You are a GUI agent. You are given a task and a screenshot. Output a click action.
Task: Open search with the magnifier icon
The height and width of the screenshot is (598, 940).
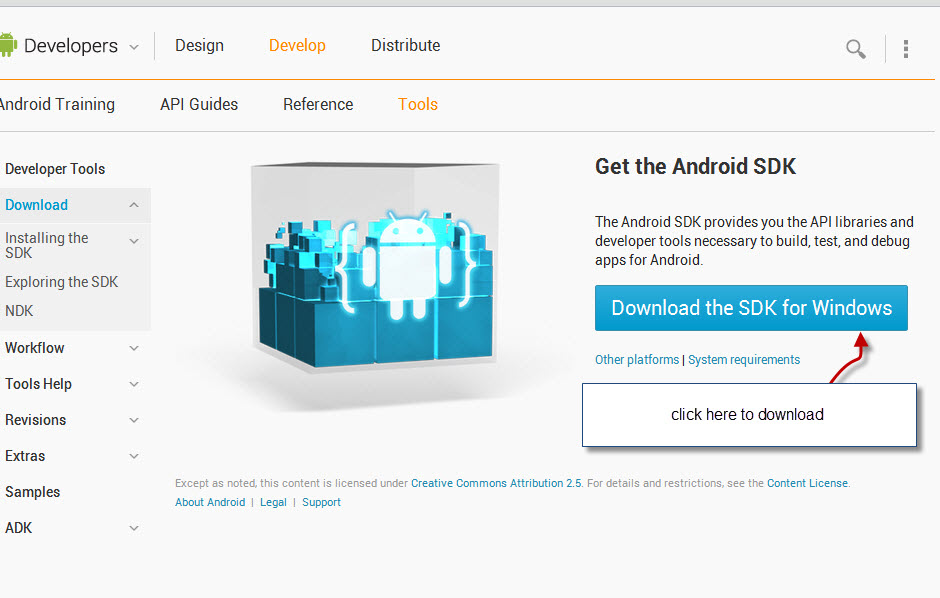point(855,48)
